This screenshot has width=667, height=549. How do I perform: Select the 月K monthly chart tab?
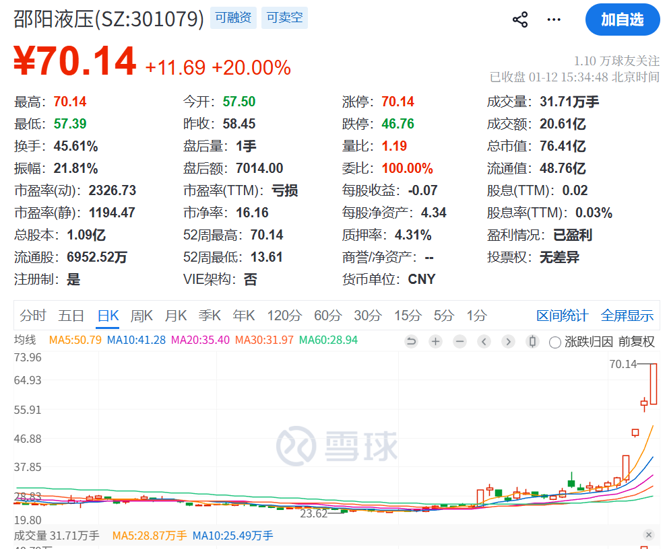tap(176, 315)
